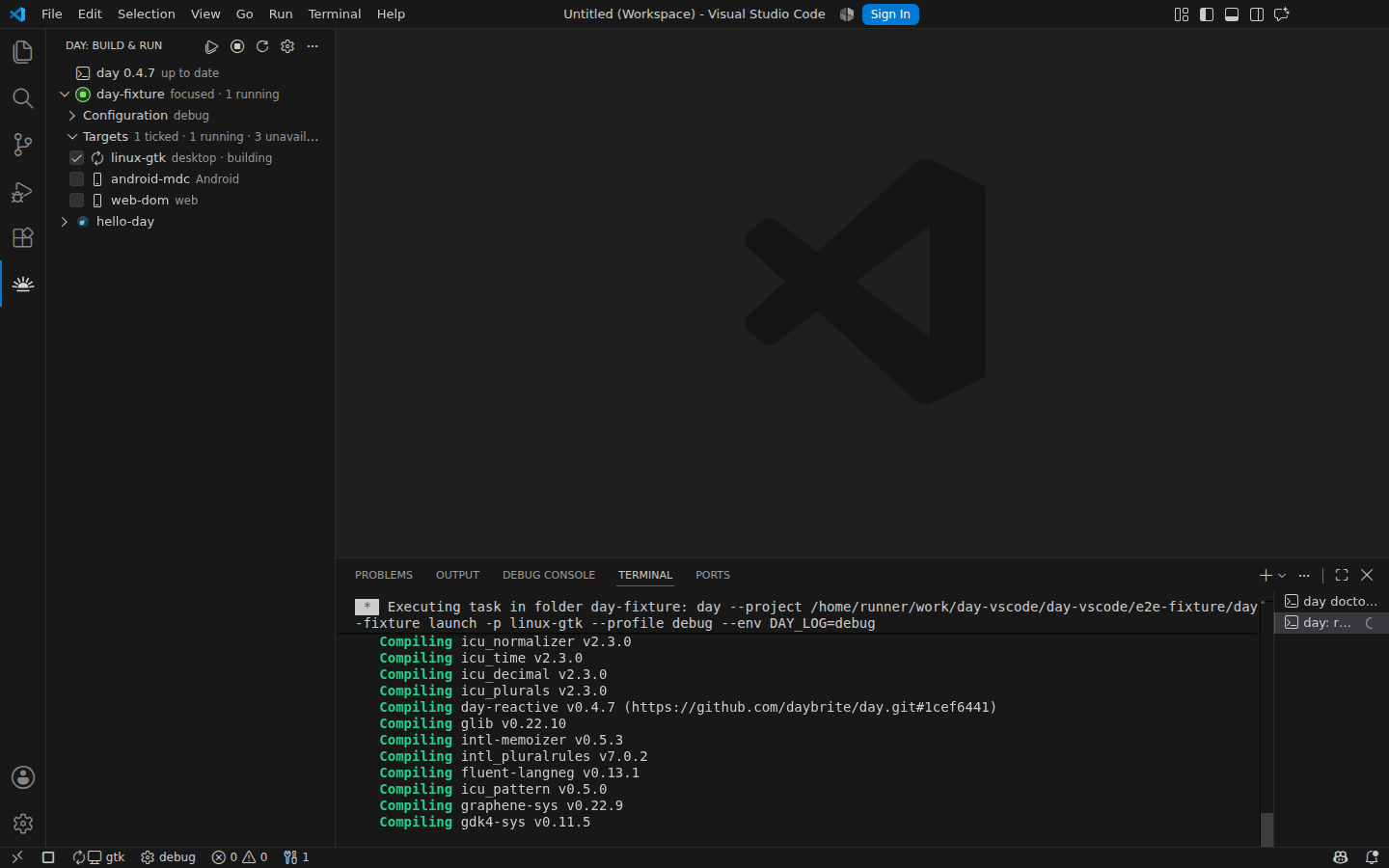Open remote window indicator in status bar
Image resolution: width=1389 pixels, height=868 pixels.
pos(16,857)
